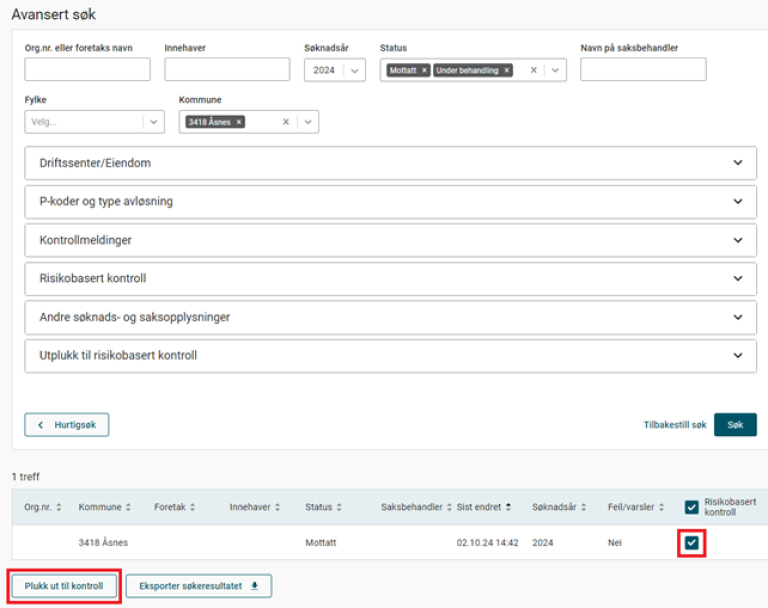
Task: Clear the Kommune selection field
Action: click(285, 122)
